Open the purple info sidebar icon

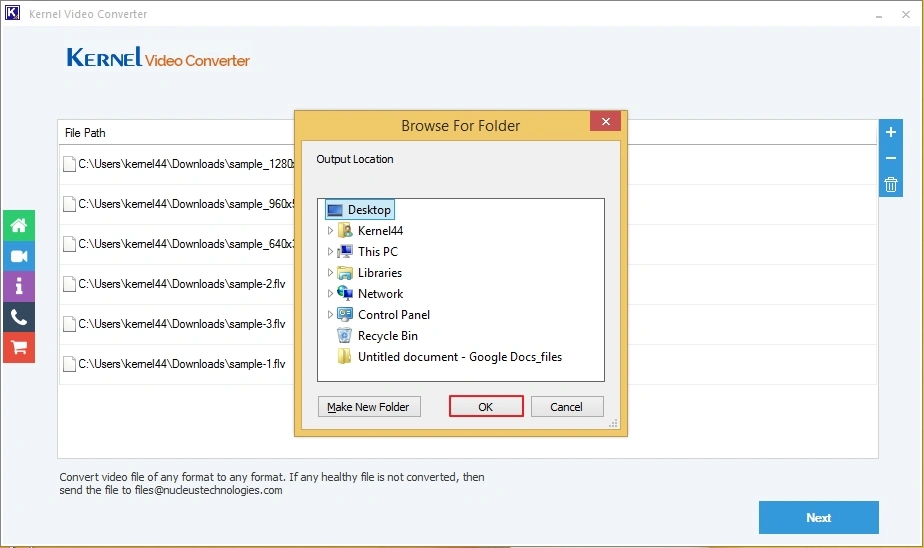point(19,287)
